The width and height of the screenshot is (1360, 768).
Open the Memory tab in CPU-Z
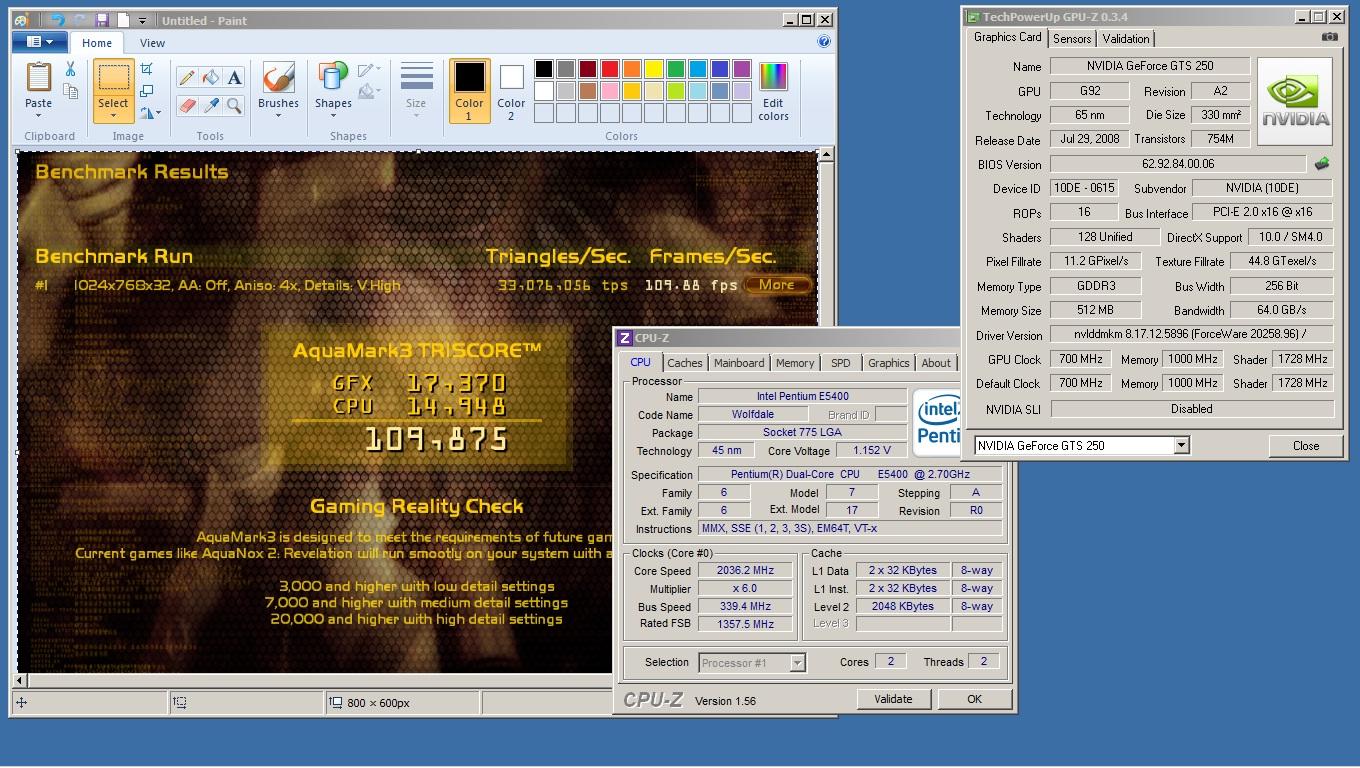click(x=795, y=363)
